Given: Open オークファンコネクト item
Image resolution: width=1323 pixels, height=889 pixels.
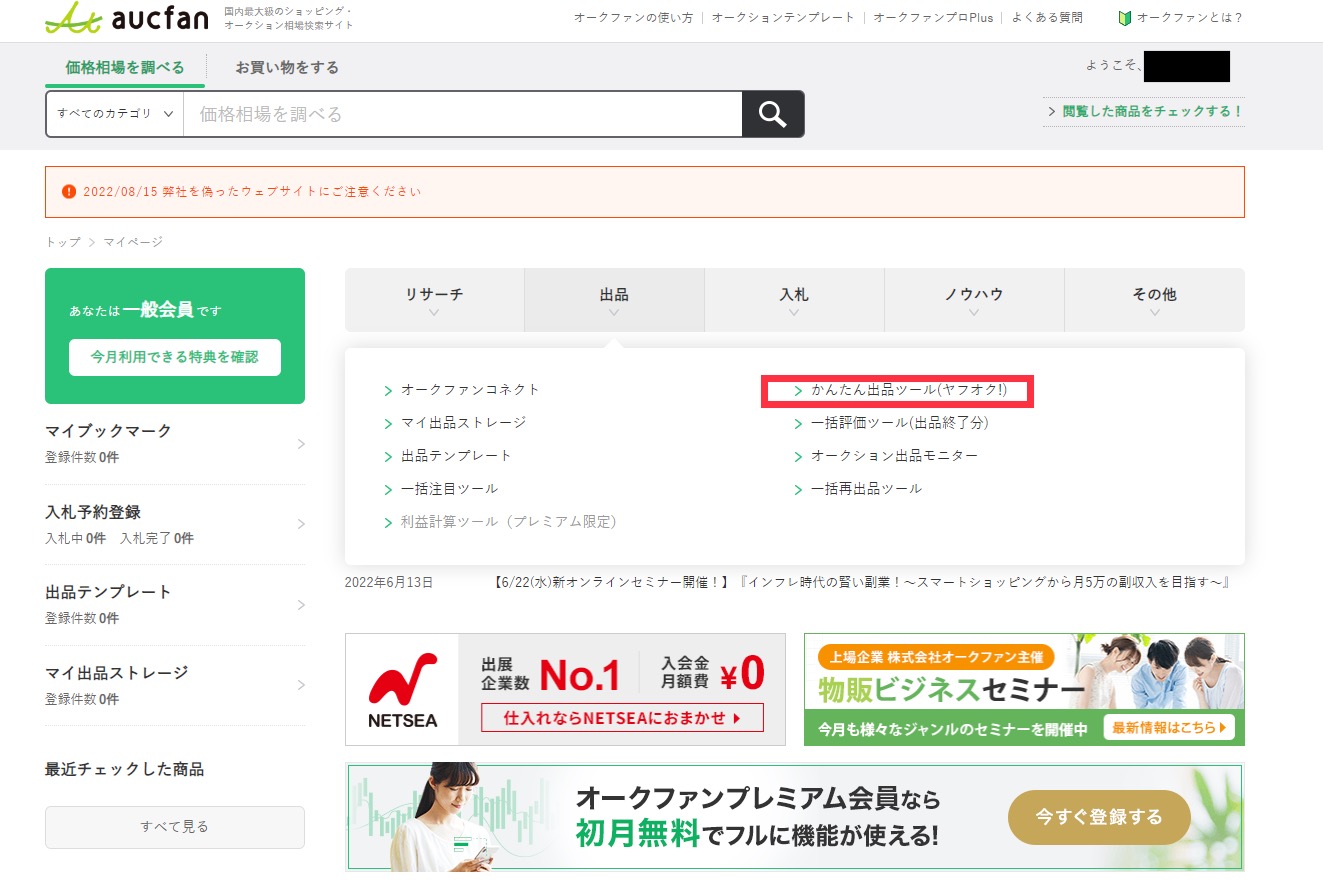Looking at the screenshot, I should (x=470, y=390).
